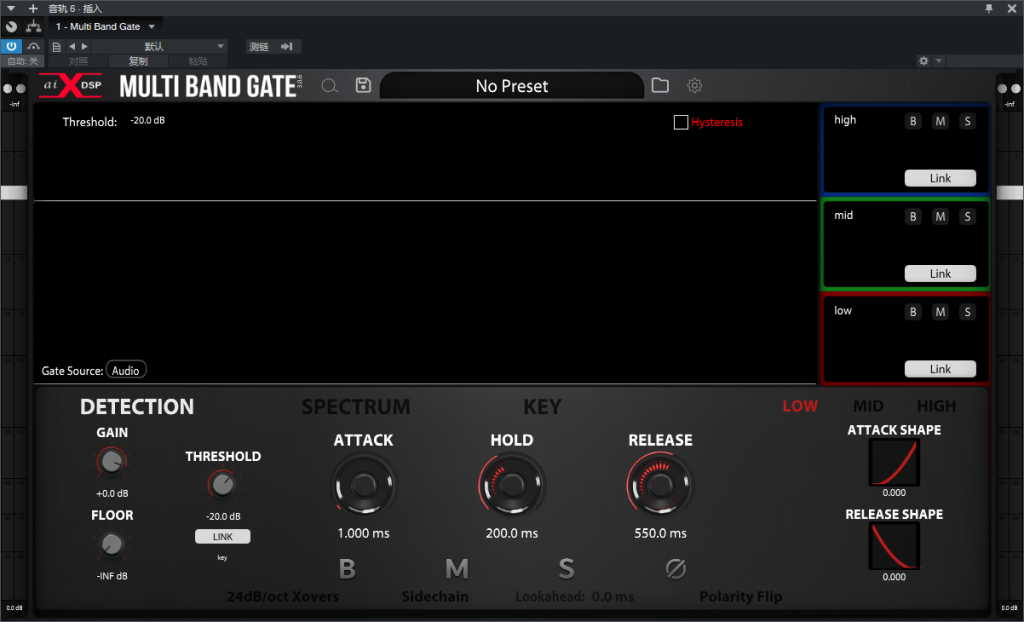The width and height of the screenshot is (1024, 622).
Task: Click the GAIN knob
Action: pos(112,462)
